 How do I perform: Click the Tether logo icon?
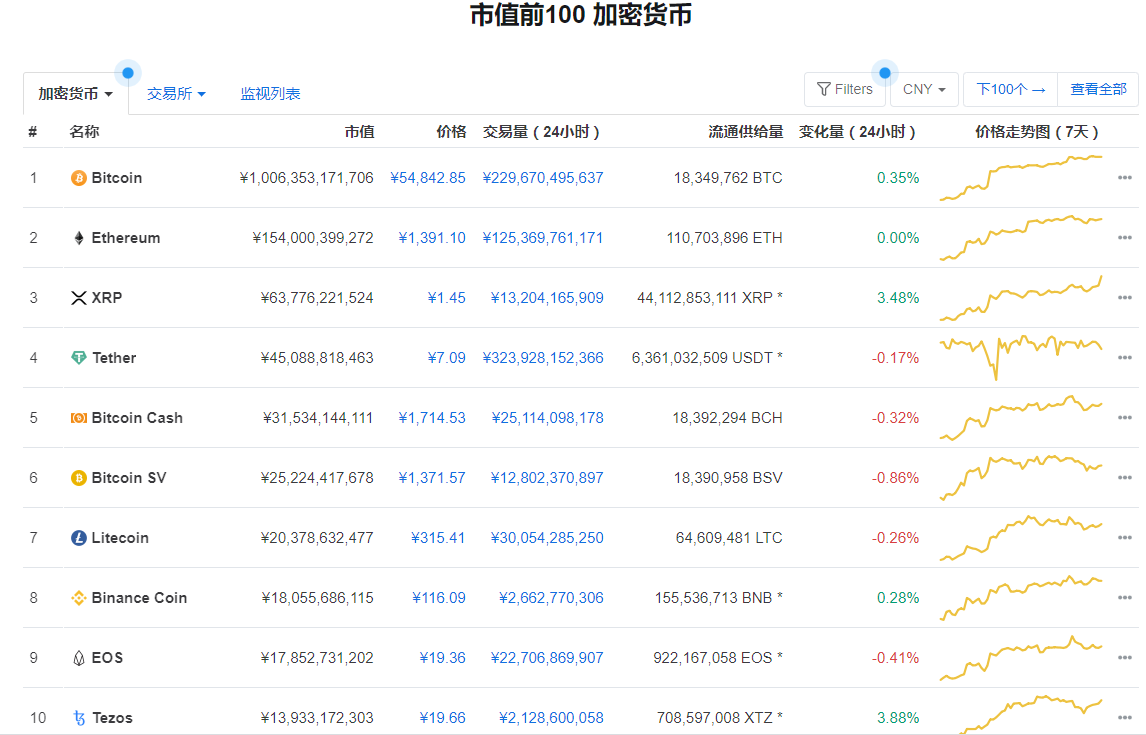[x=78, y=358]
